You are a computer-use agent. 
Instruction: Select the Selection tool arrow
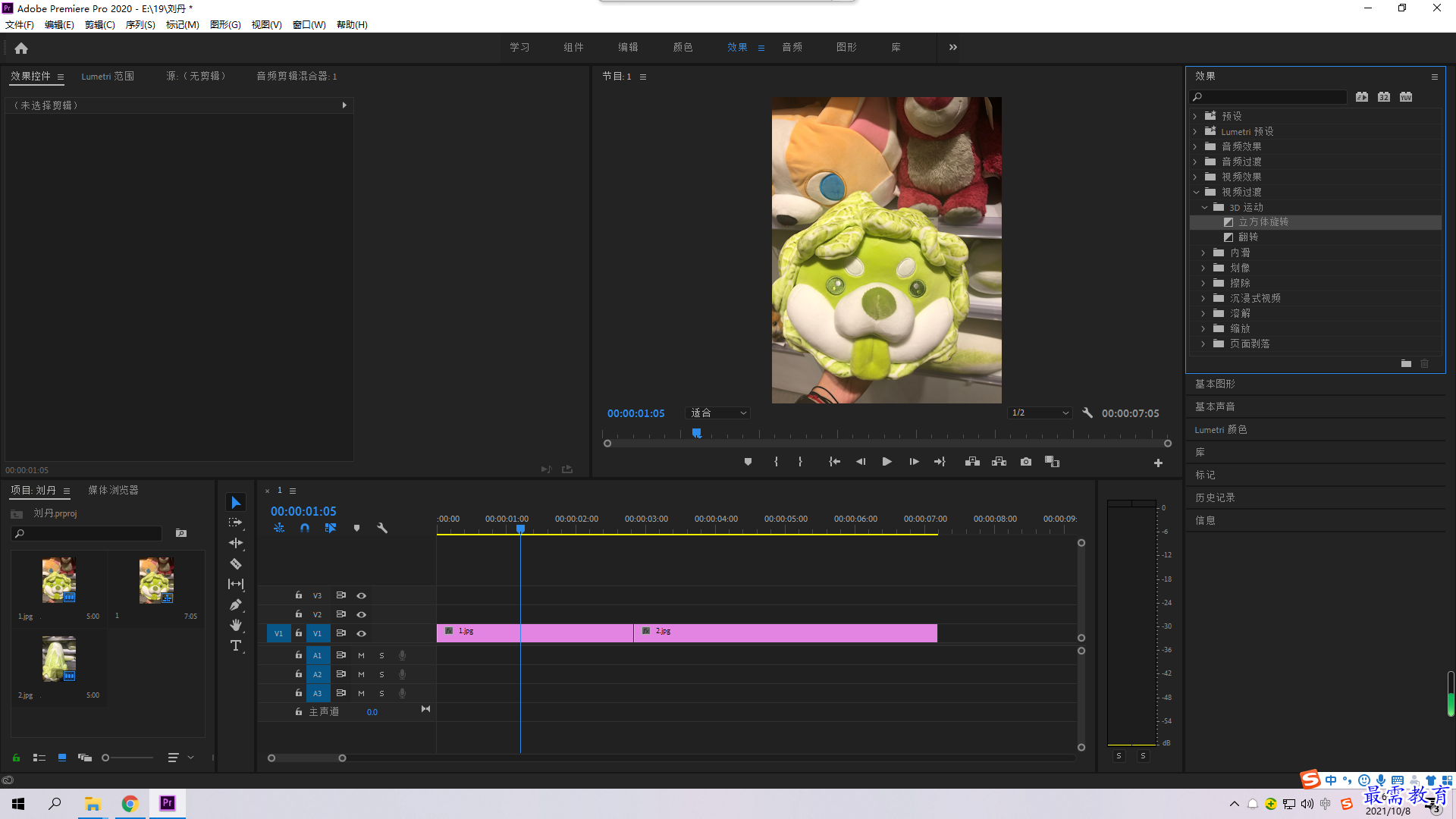pos(236,503)
